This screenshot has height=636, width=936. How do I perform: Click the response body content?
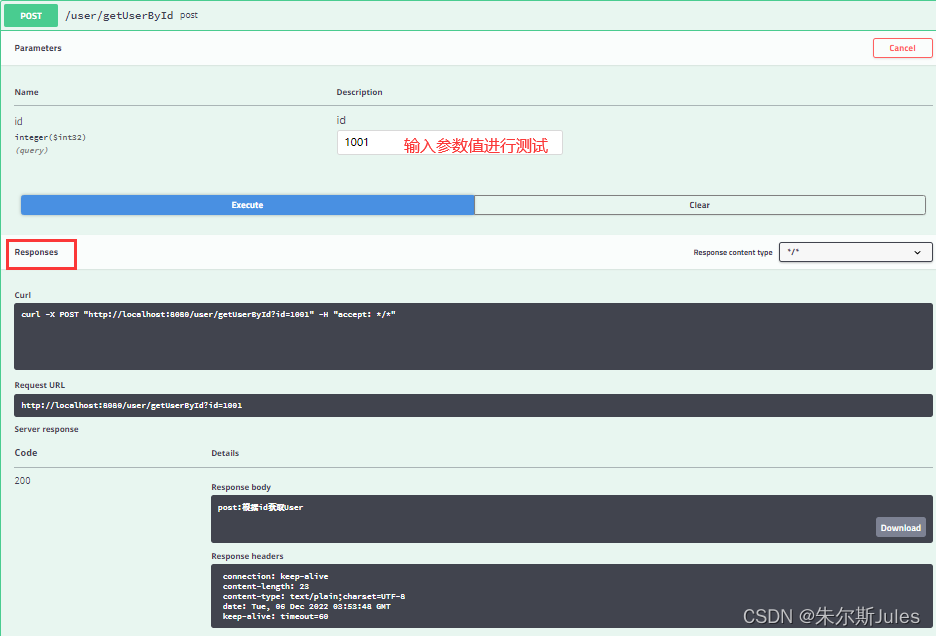click(260, 507)
